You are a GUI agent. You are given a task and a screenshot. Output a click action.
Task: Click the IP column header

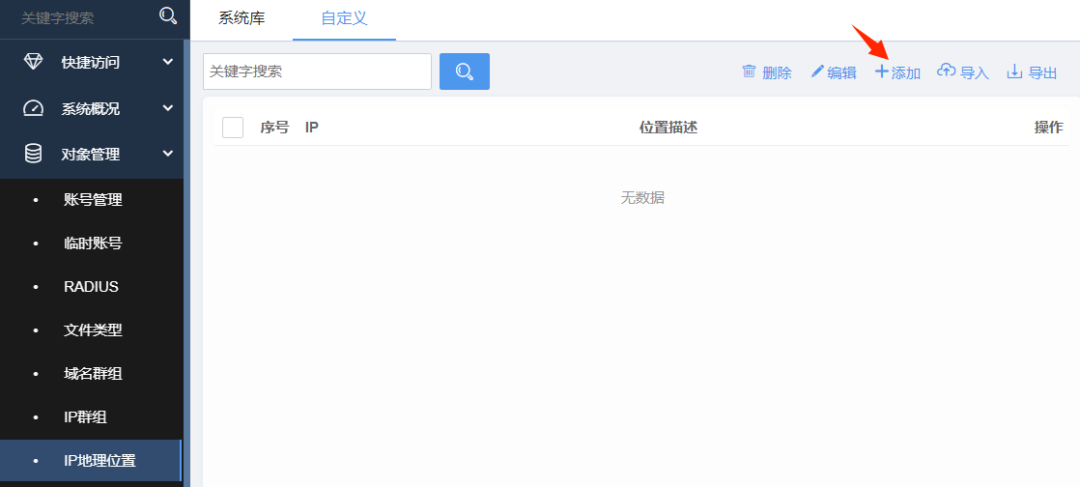[x=311, y=127]
